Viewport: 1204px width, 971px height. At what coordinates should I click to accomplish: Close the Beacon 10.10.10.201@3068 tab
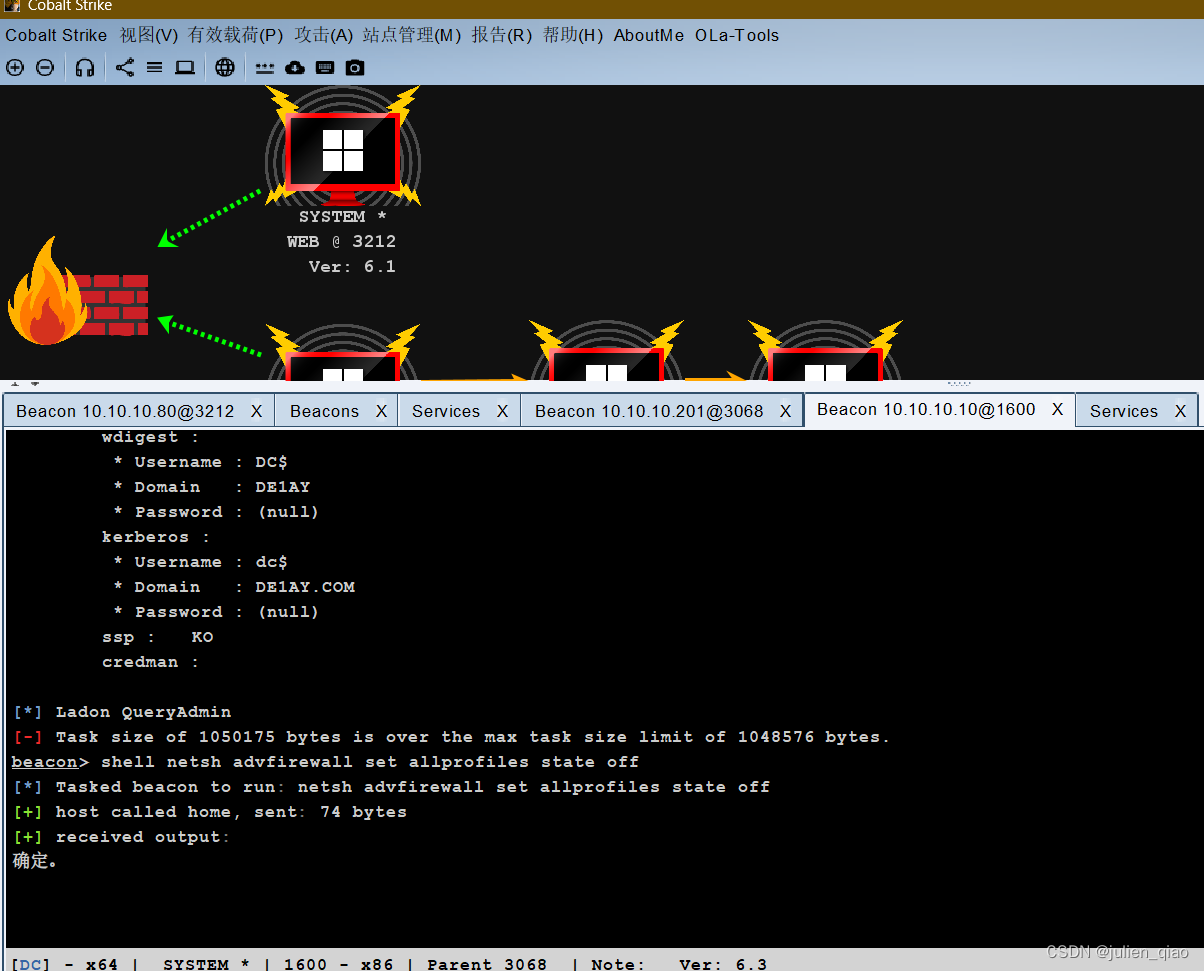pyautogui.click(x=786, y=411)
